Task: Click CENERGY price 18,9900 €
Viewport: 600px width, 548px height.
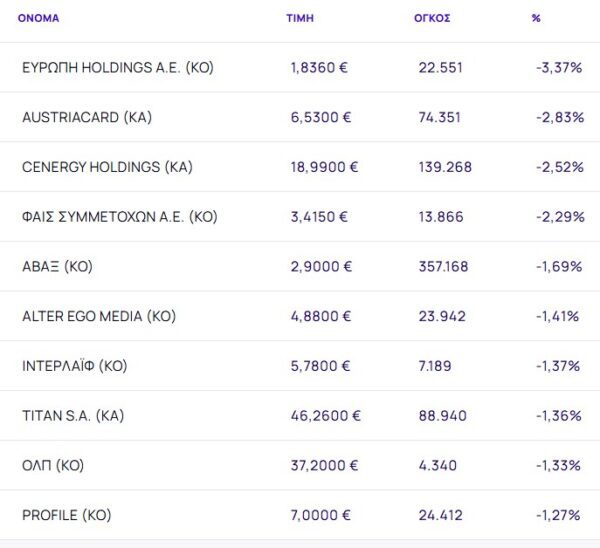Action: (323, 167)
